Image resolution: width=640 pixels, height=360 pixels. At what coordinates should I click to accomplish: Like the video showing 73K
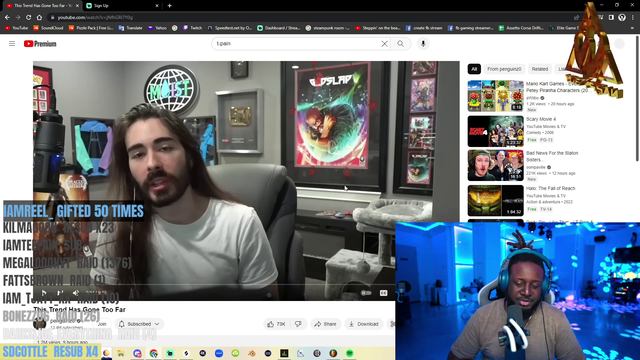coord(276,324)
